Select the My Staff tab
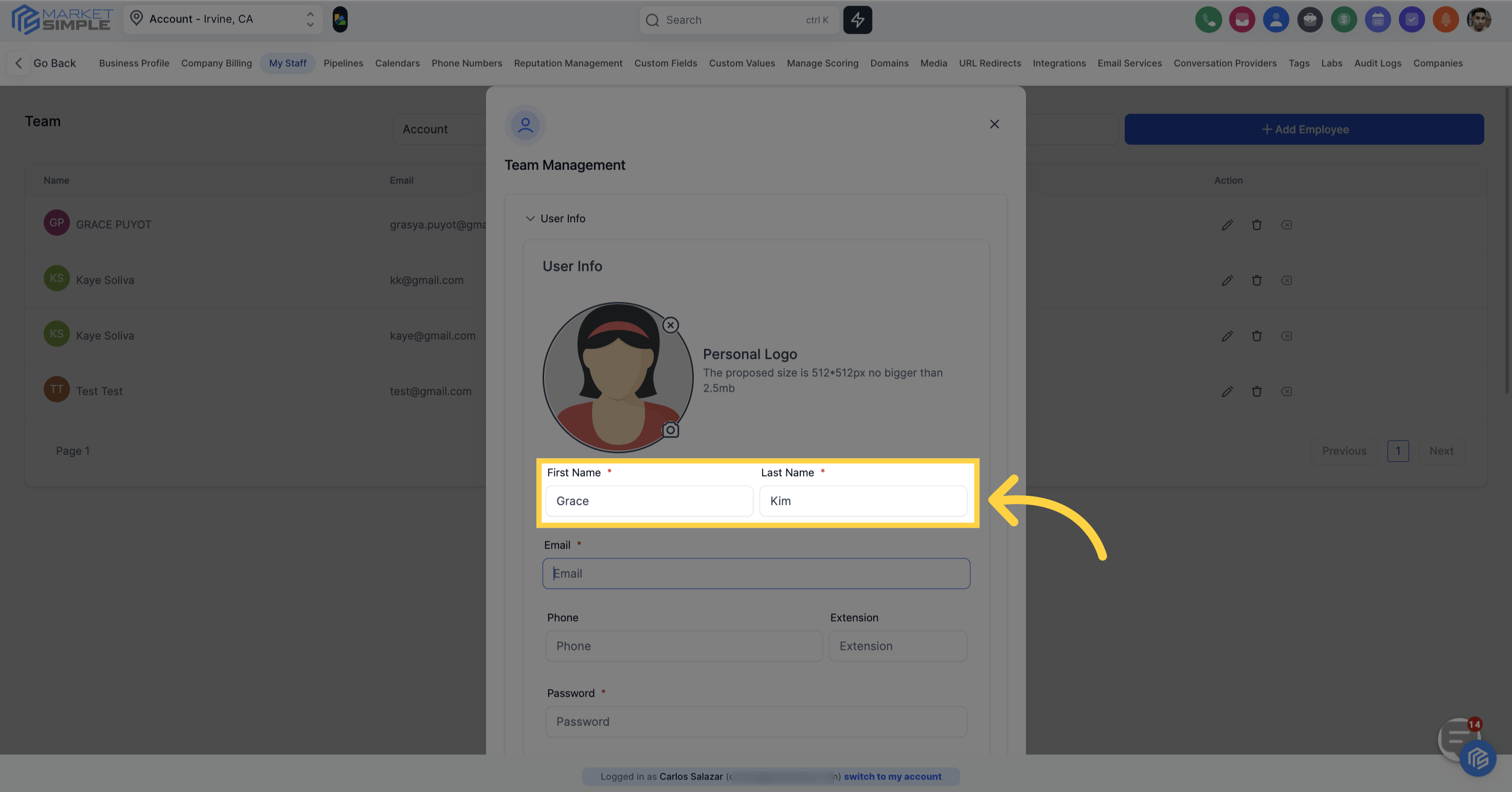Screen dimensions: 1512x792 287,63
